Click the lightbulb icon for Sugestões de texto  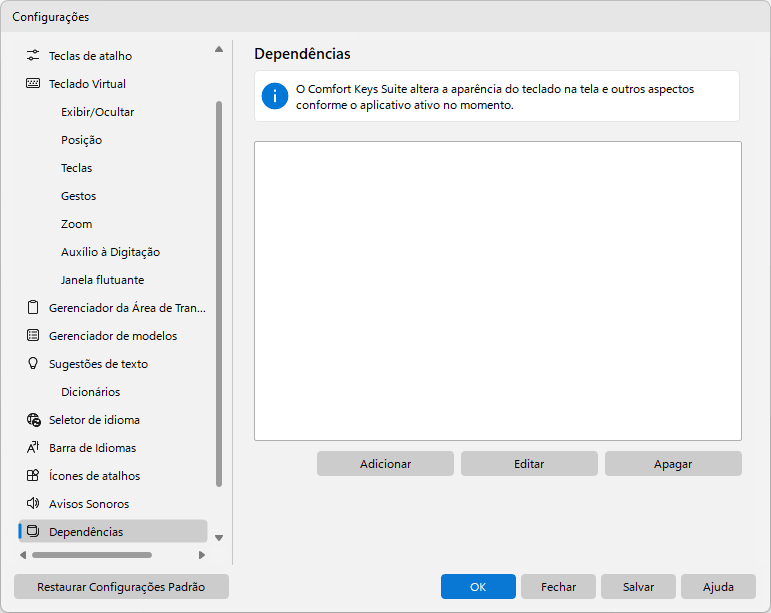[x=33, y=364]
